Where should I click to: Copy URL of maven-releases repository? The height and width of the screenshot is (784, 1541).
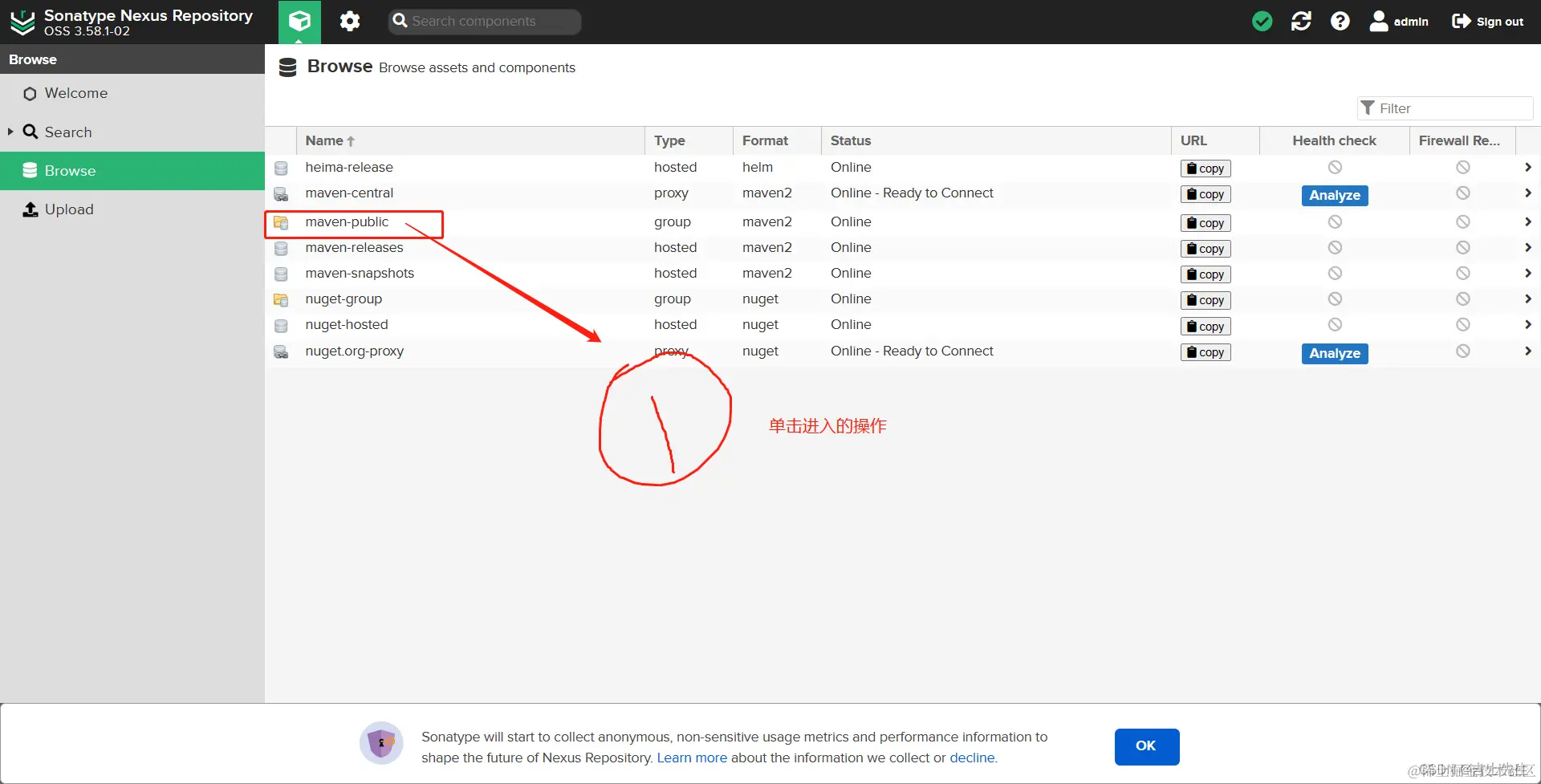pos(1206,249)
